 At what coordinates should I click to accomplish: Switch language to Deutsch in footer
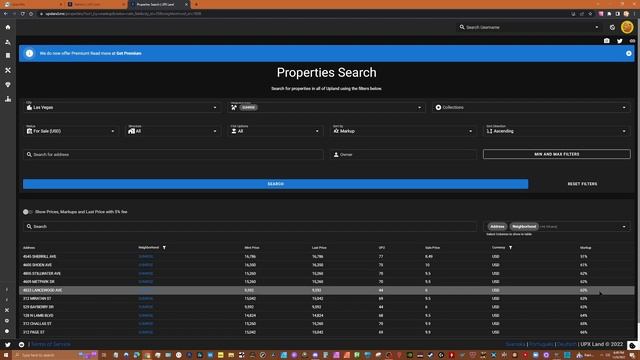click(x=567, y=344)
